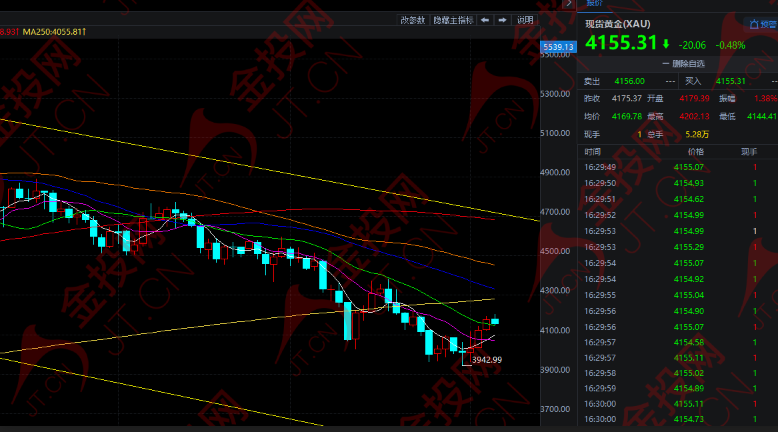
Task: Select the 16:29:53 trade row at 4155.29
Action: coord(678,247)
